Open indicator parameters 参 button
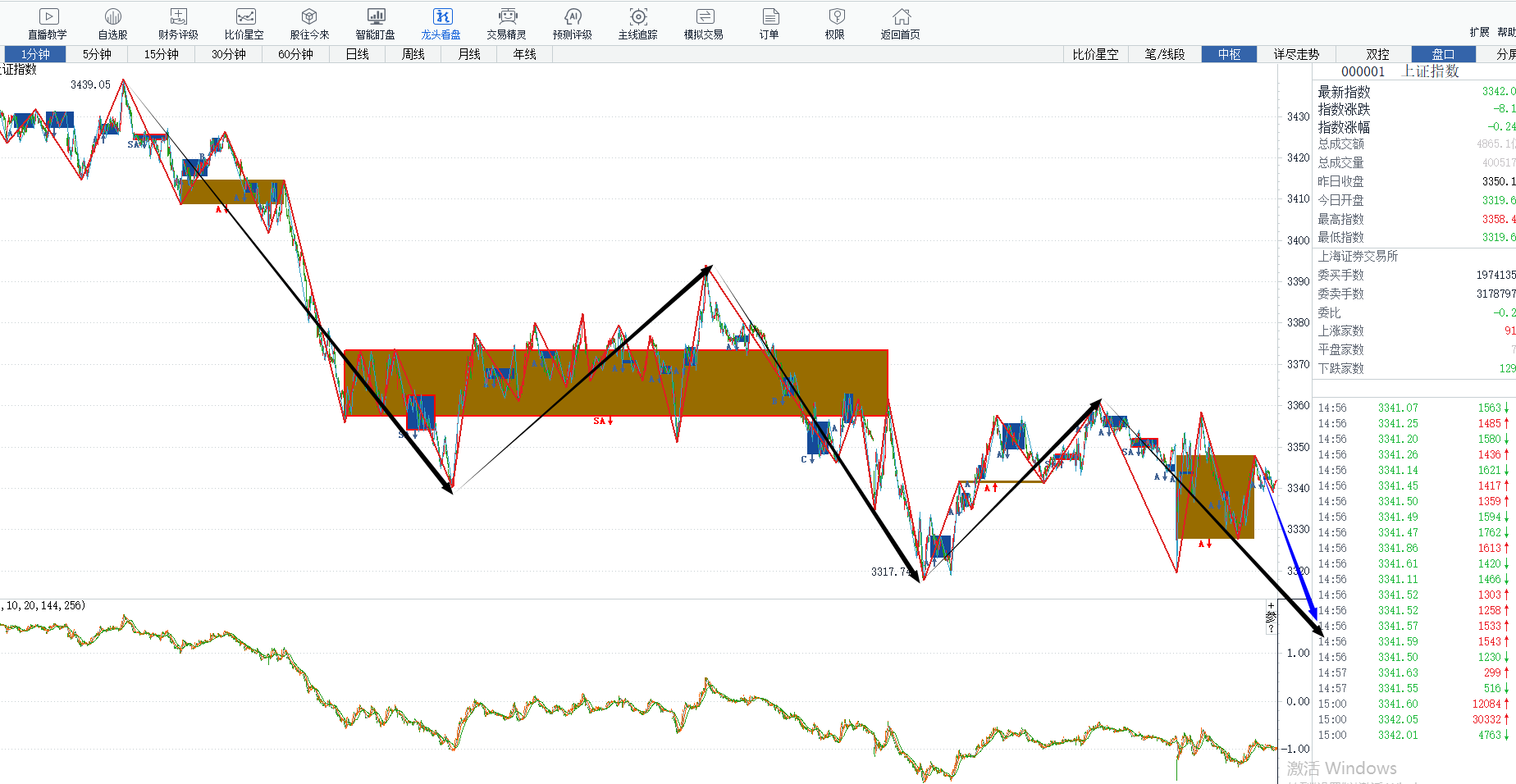This screenshot has width=1516, height=784. 1271,617
